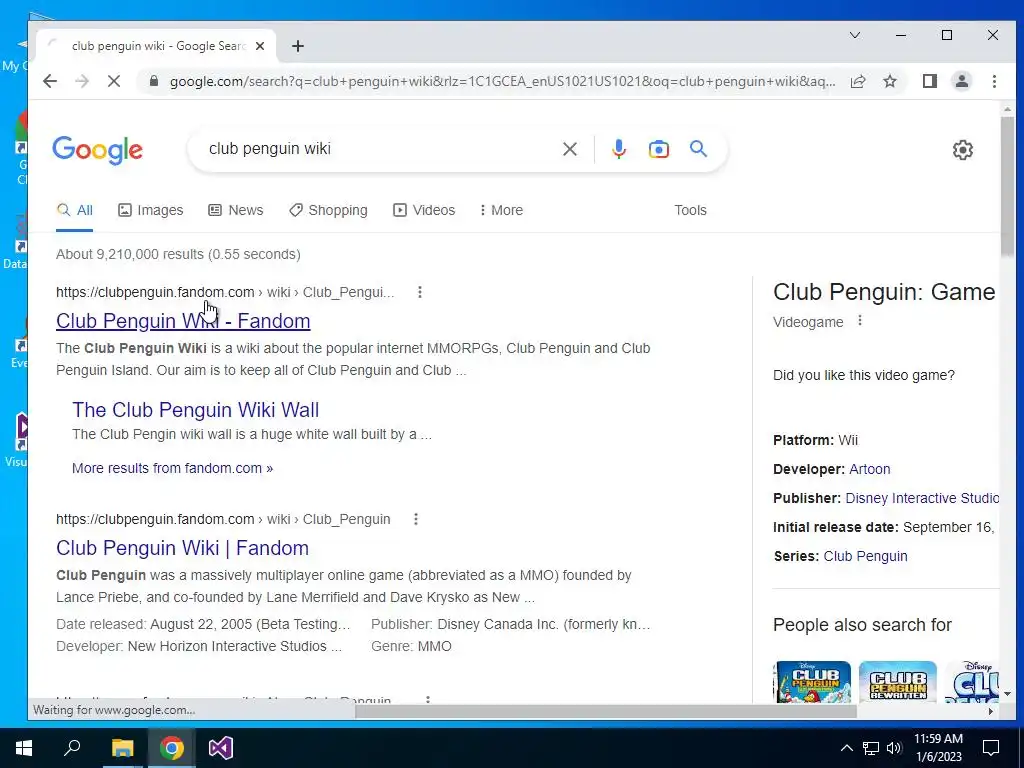Open taskbar clock showing 11:59 AM
Viewport: 1024px width, 768px height.
click(938, 748)
